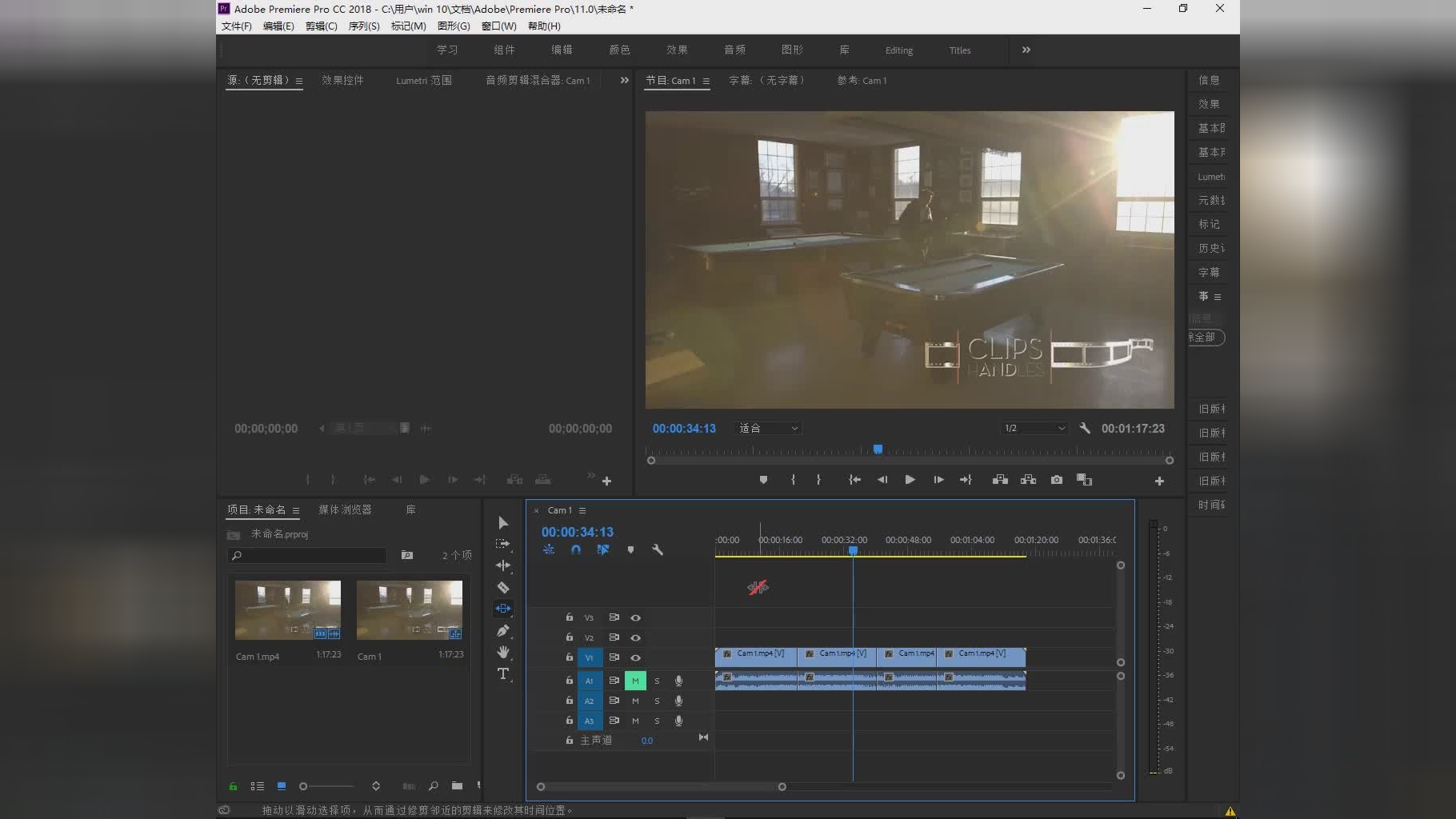
Task: Select the Cam 1.mp4 thumbnail in project
Action: (x=288, y=609)
